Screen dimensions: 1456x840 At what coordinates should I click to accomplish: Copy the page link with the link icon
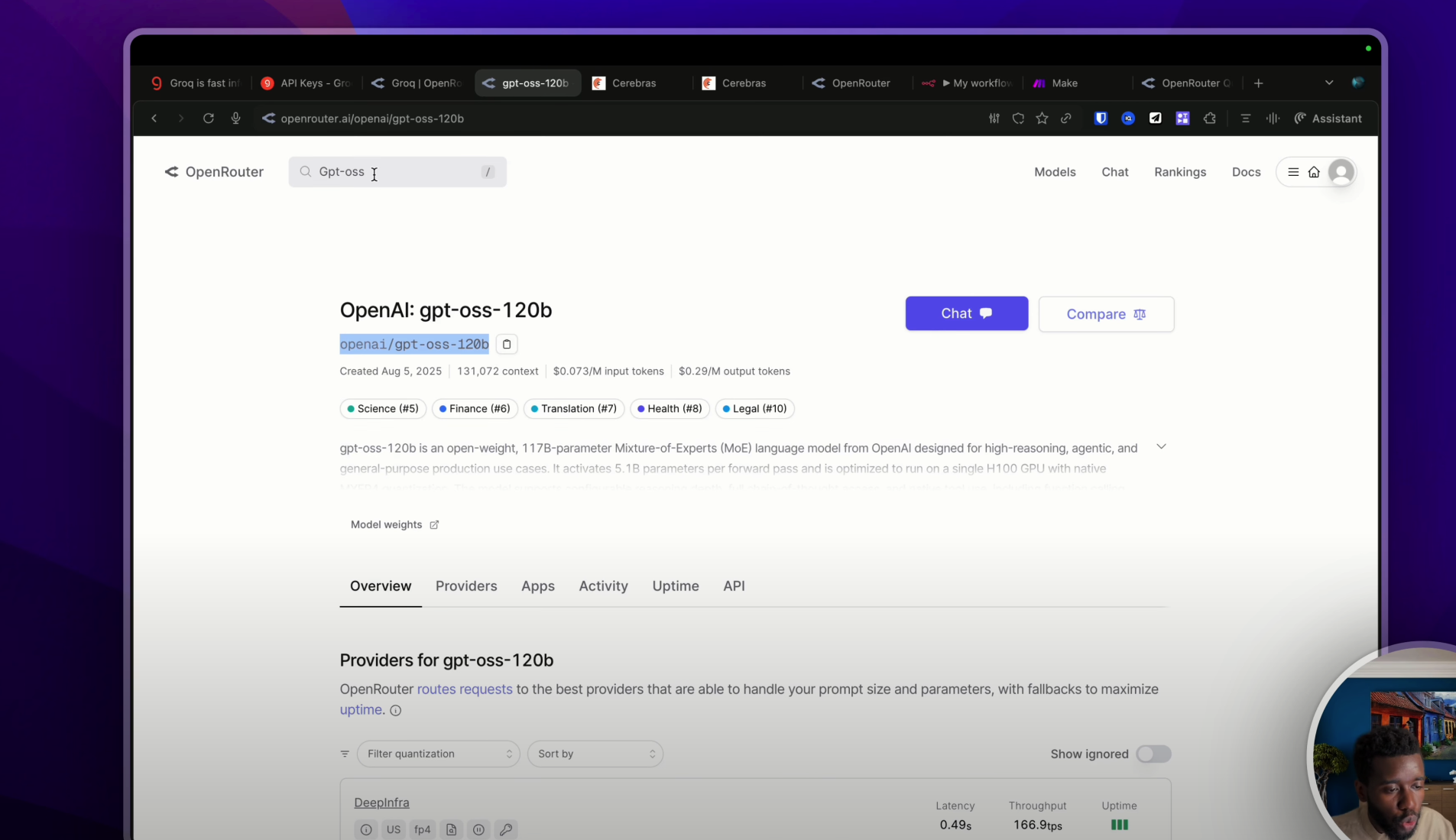coord(1065,118)
